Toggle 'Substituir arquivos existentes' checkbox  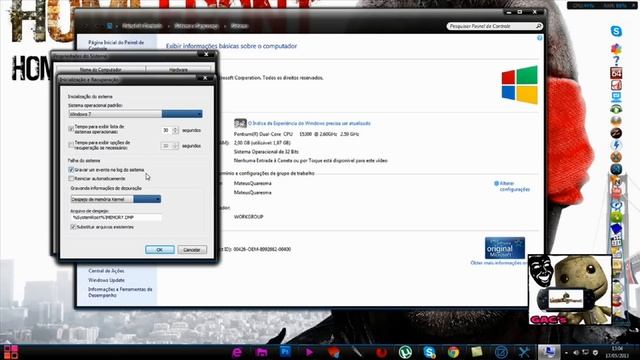coord(73,227)
